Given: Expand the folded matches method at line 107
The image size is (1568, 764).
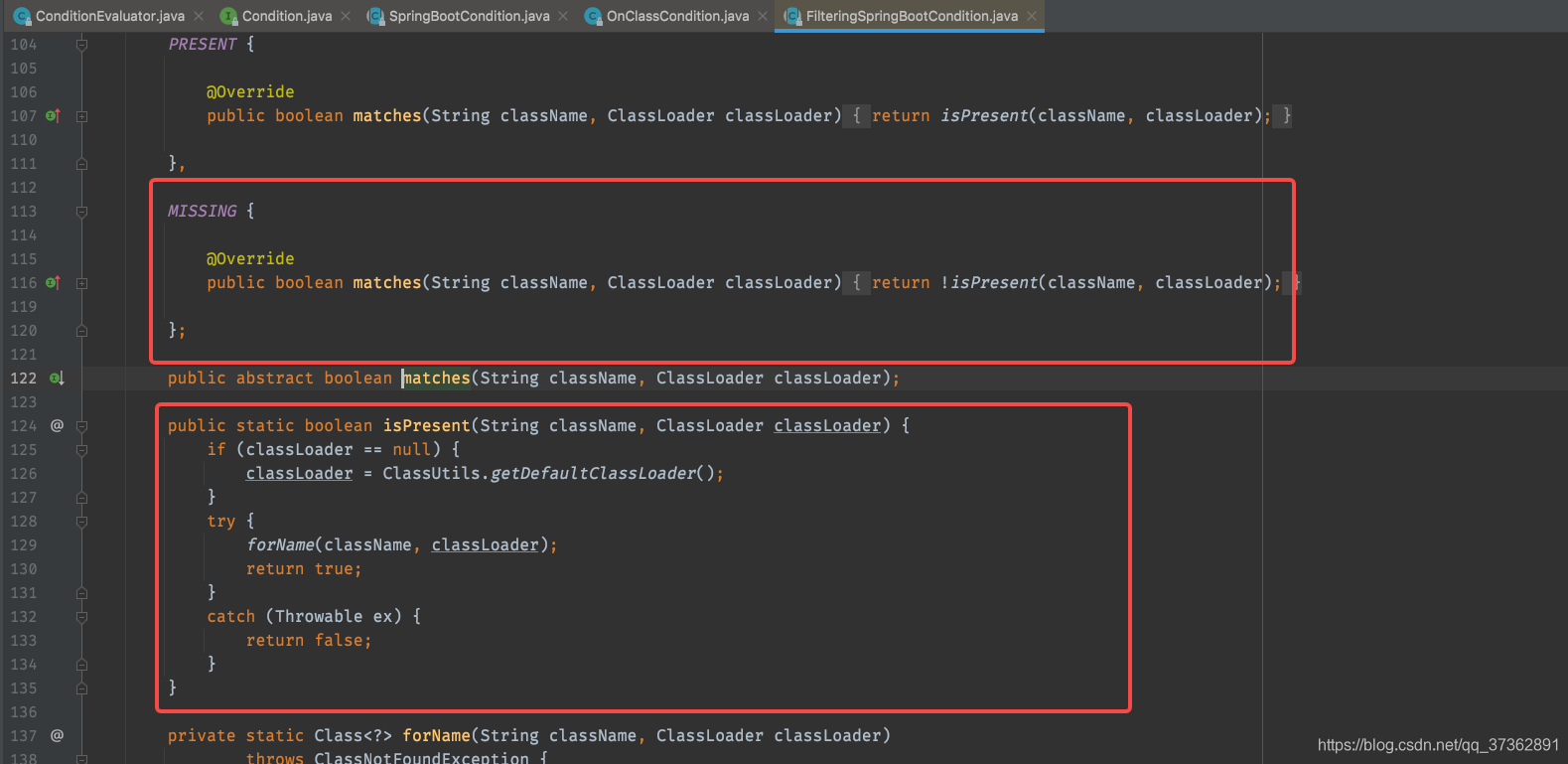Looking at the screenshot, I should pyautogui.click(x=82, y=116).
